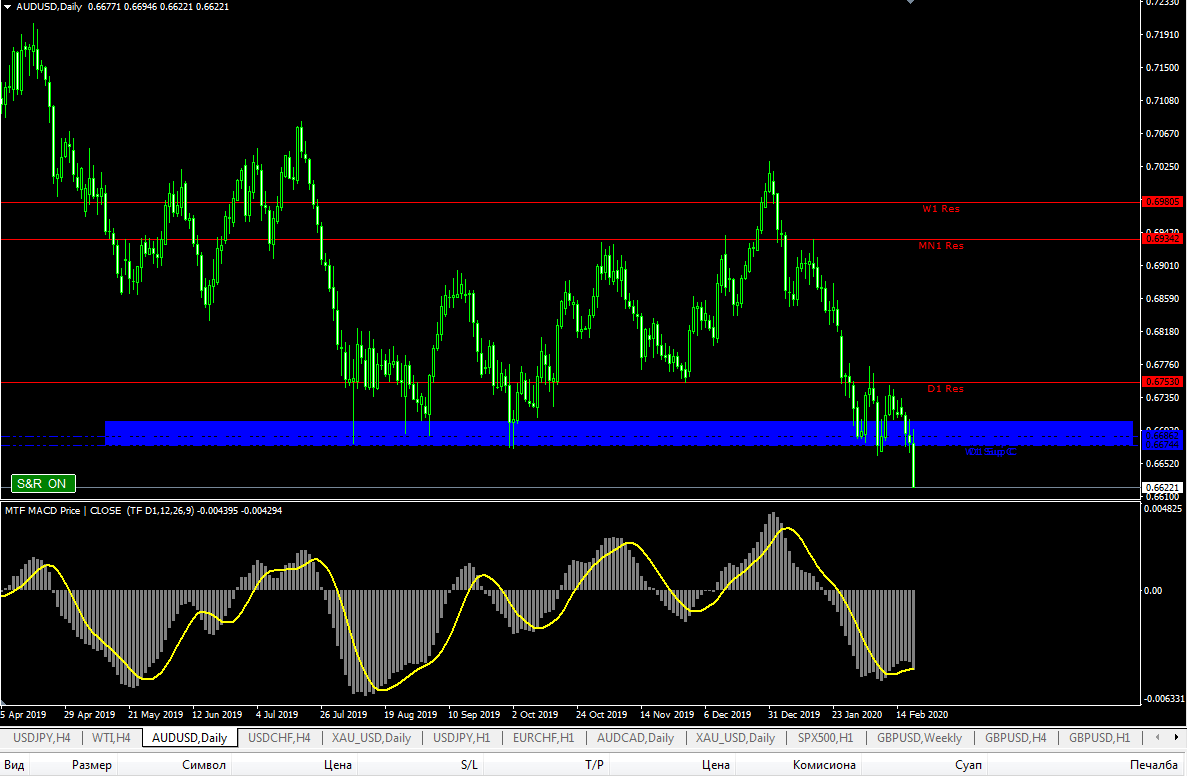
Task: Sort by the Символ column header
Action: tap(204, 765)
